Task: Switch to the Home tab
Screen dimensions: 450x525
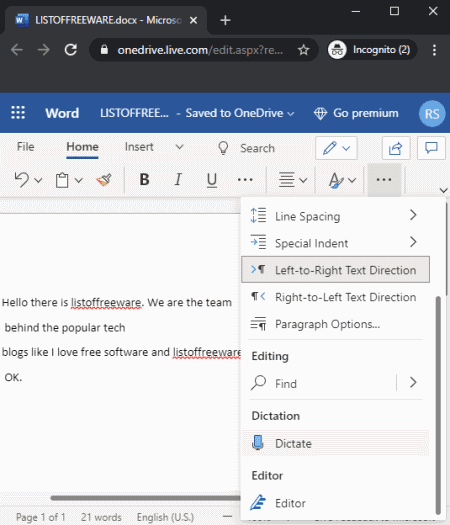Action: (x=82, y=147)
